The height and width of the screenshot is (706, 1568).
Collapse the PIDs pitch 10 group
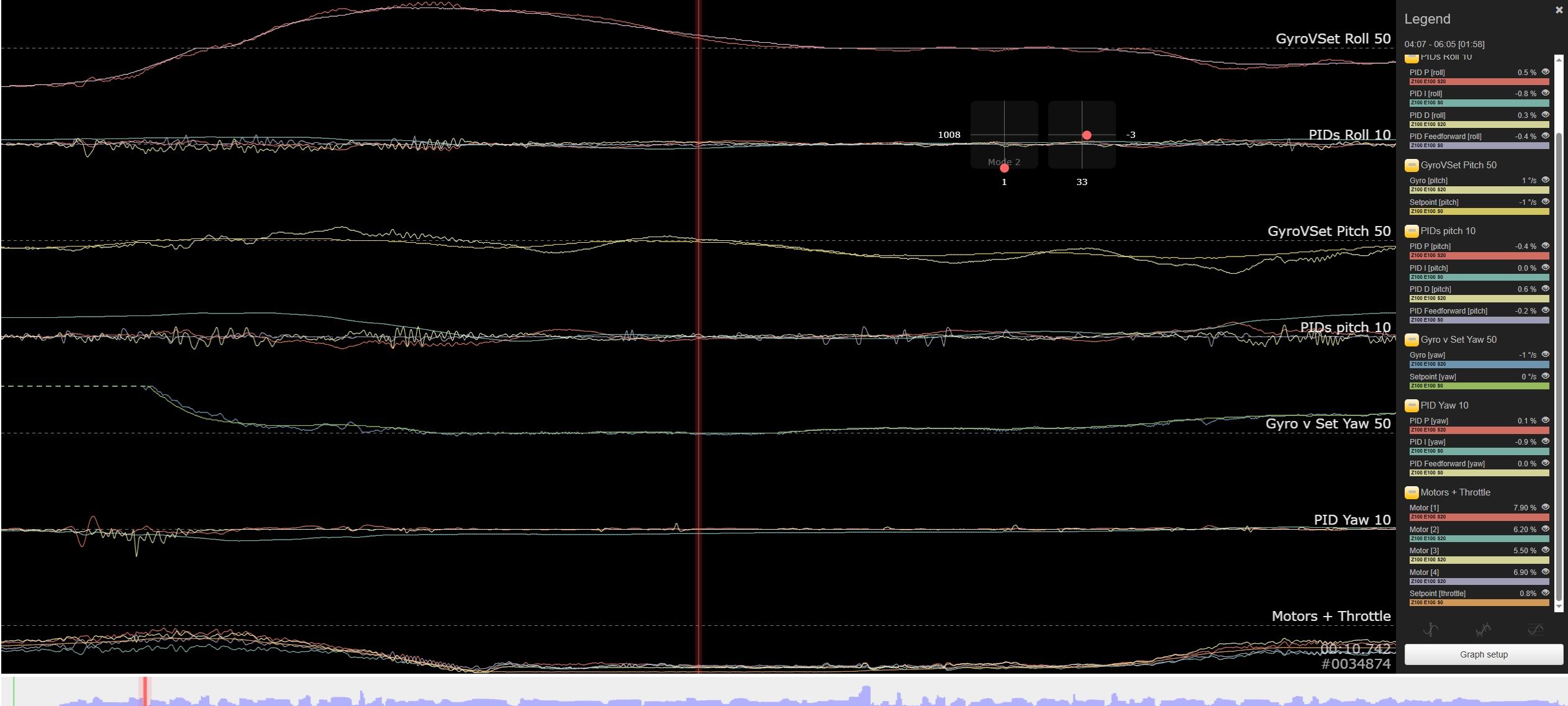coord(1412,231)
